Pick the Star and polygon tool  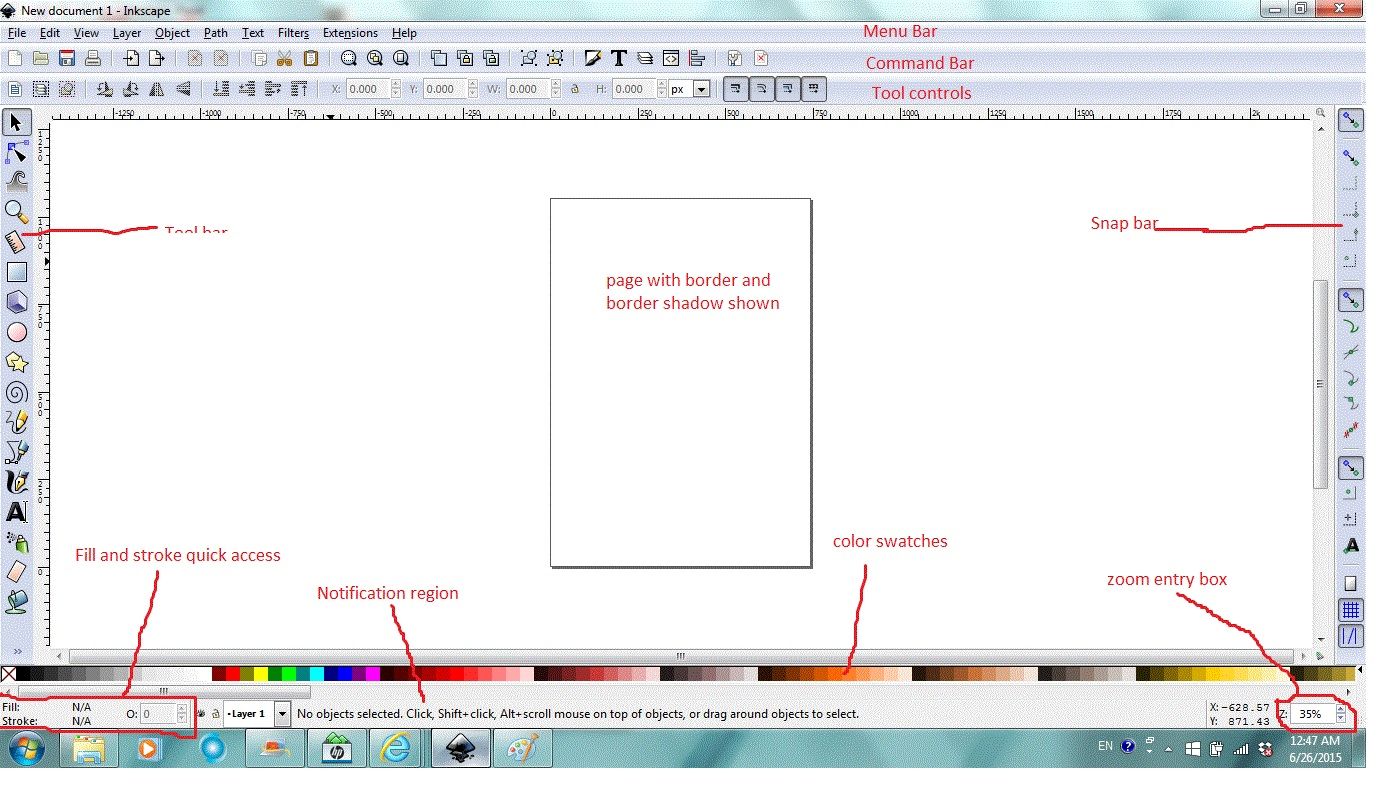point(17,361)
